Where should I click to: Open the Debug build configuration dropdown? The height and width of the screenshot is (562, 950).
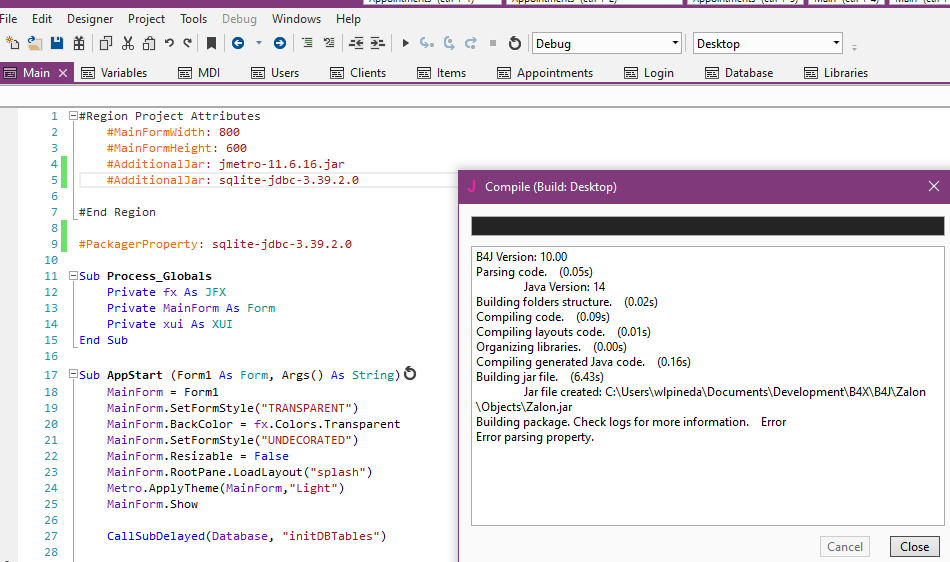[673, 43]
